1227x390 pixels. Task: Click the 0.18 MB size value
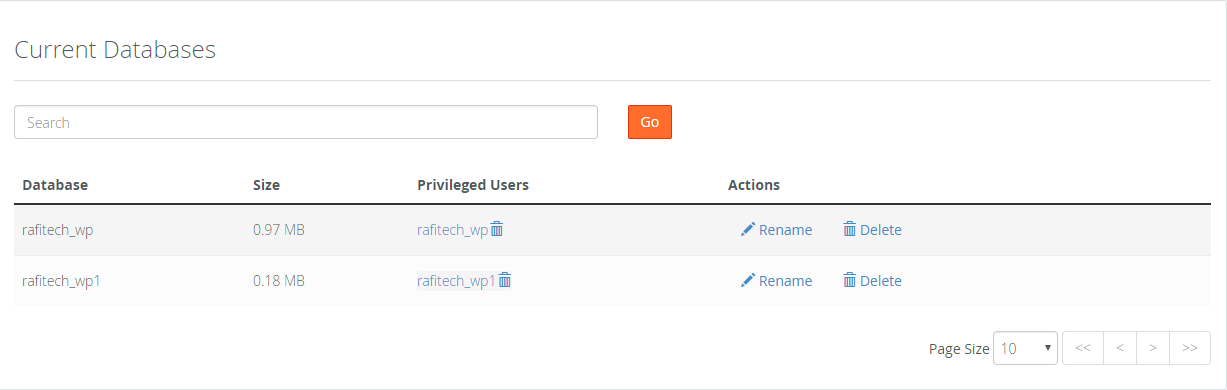pos(279,280)
